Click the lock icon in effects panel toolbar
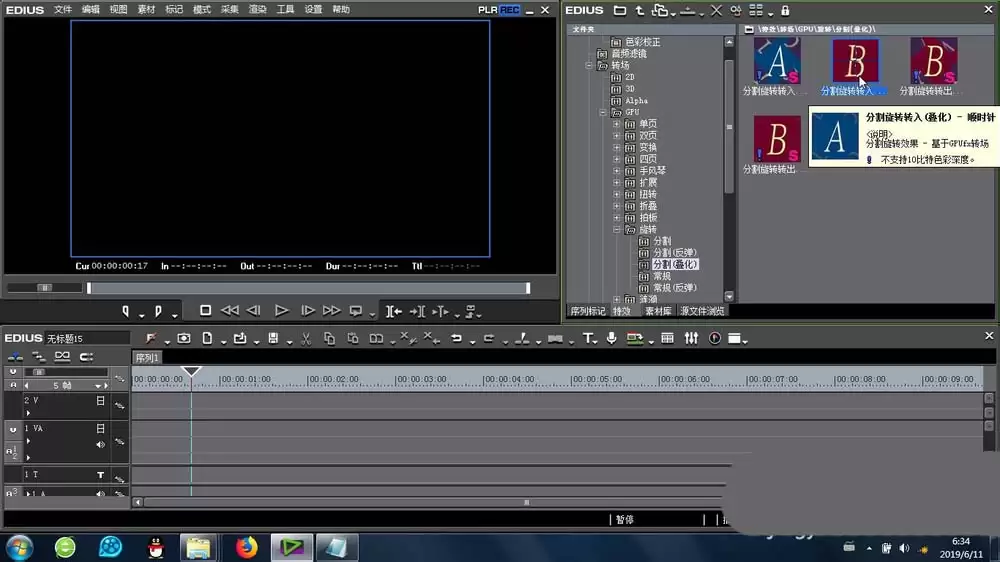 pyautogui.click(x=785, y=10)
